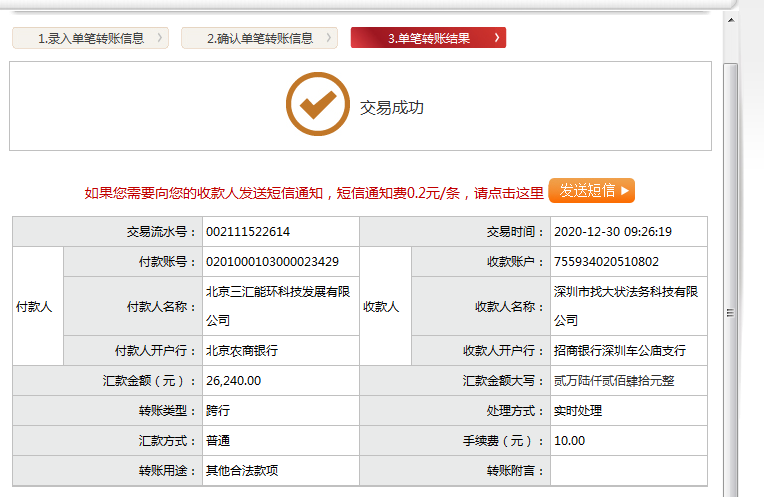Go to step 1.录入单笔转账信息
This screenshot has width=764, height=497.
pyautogui.click(x=90, y=39)
